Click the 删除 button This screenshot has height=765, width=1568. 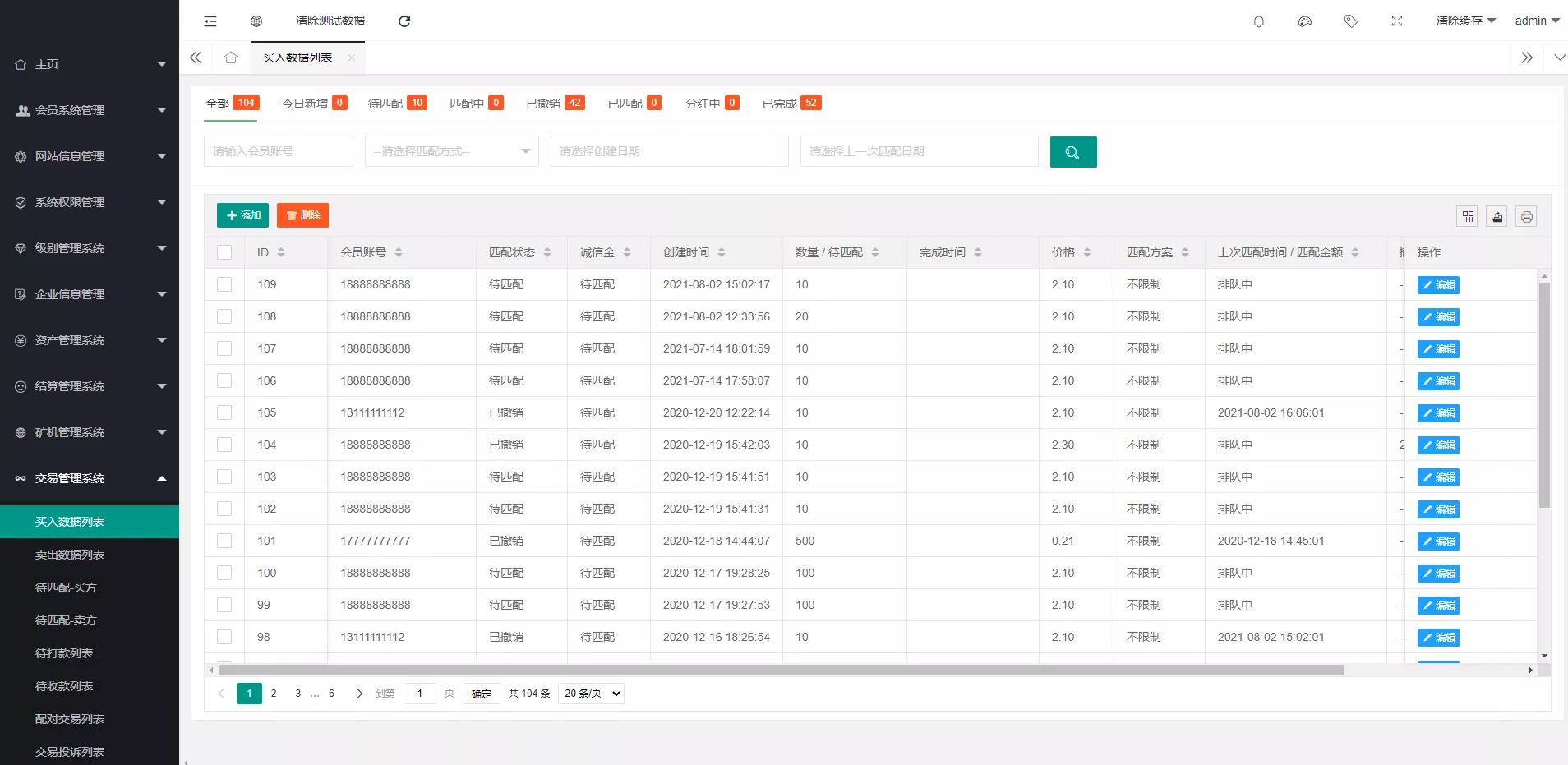click(x=302, y=215)
